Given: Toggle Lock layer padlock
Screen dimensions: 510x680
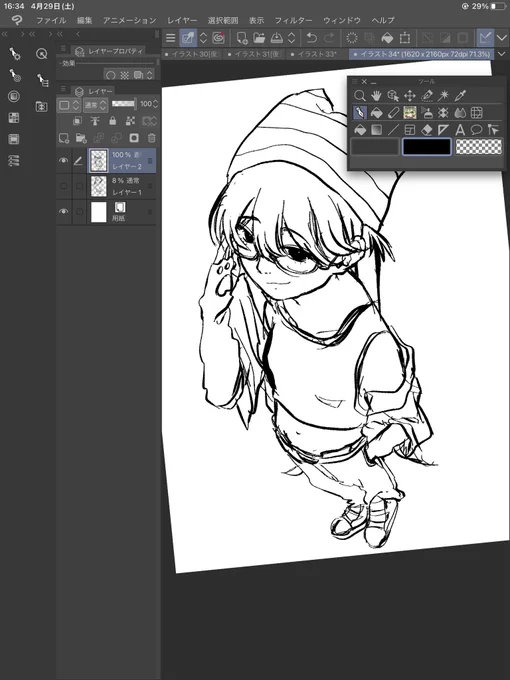Looking at the screenshot, I should point(113,121).
